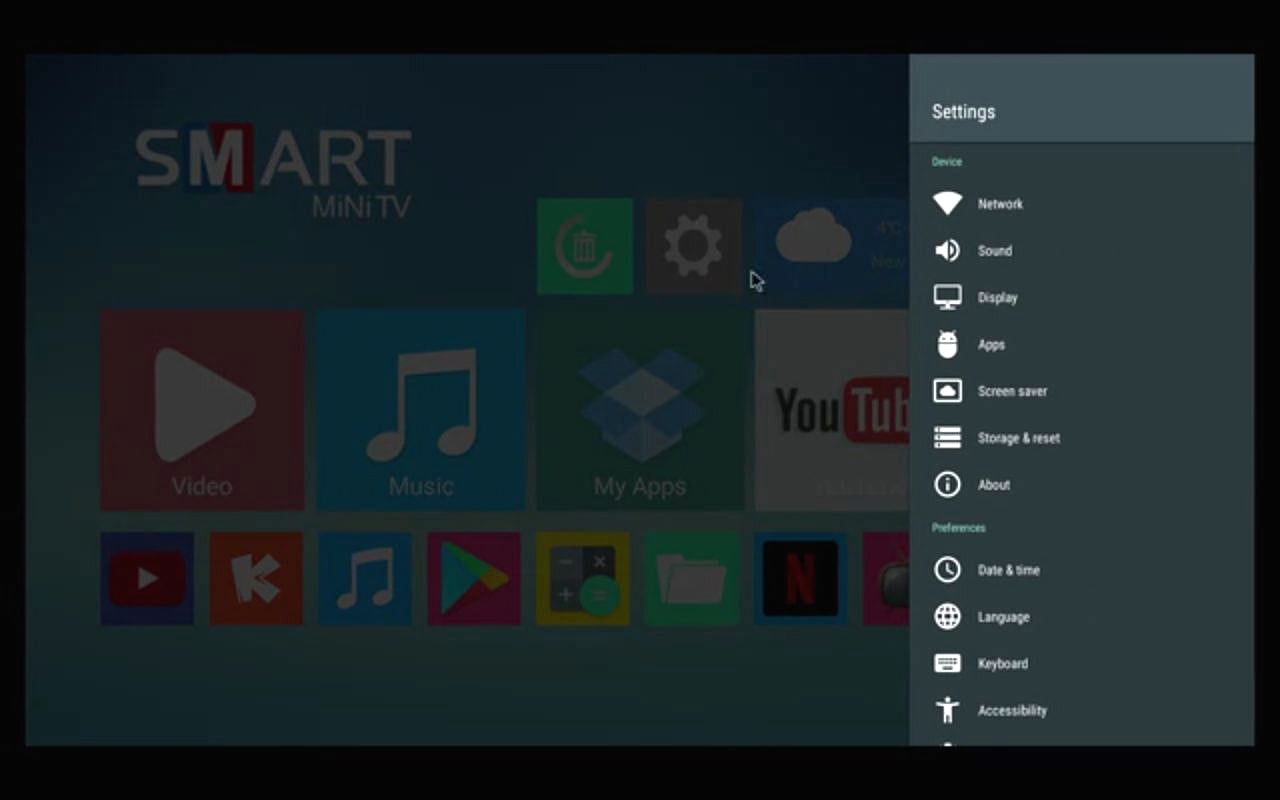Launch Netflix

[800, 578]
